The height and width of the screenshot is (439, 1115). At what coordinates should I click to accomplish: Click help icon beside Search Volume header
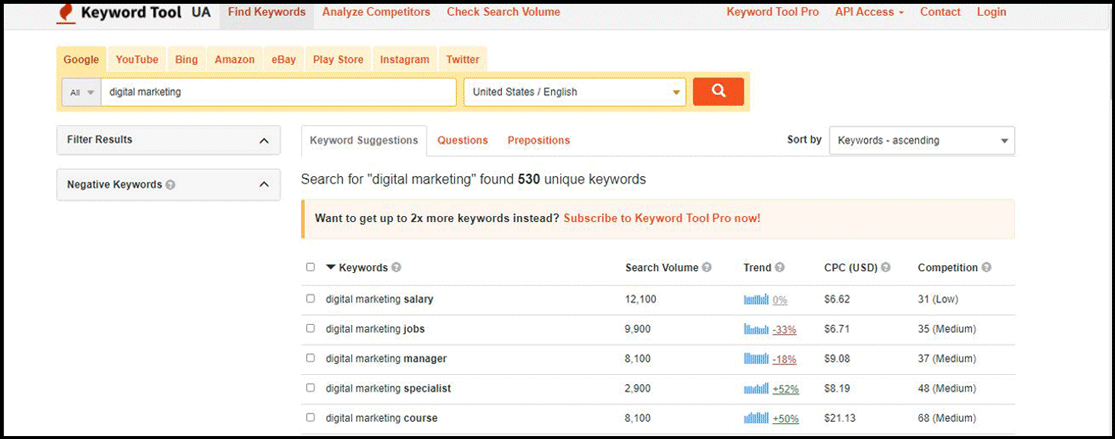[x=707, y=268]
